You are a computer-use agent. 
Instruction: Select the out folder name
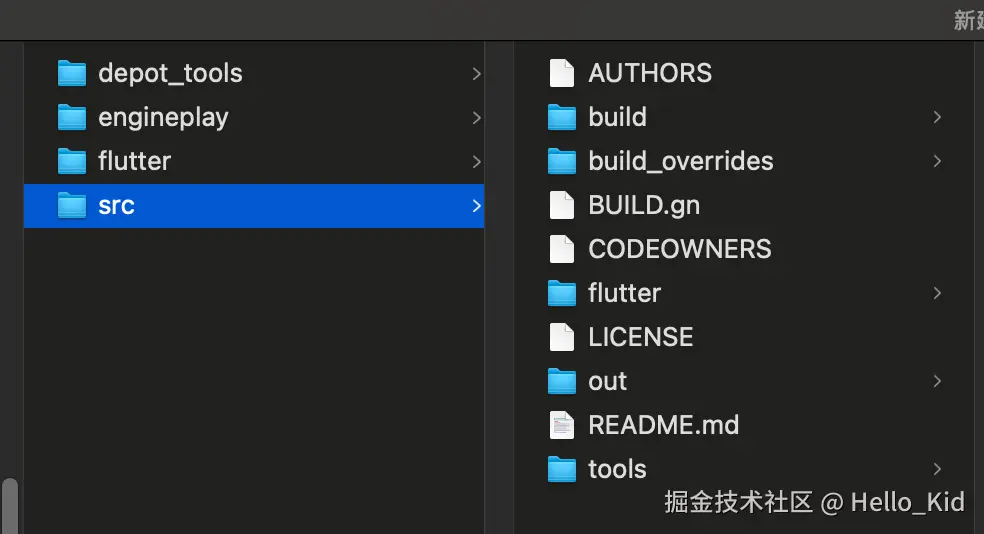pyautogui.click(x=607, y=382)
